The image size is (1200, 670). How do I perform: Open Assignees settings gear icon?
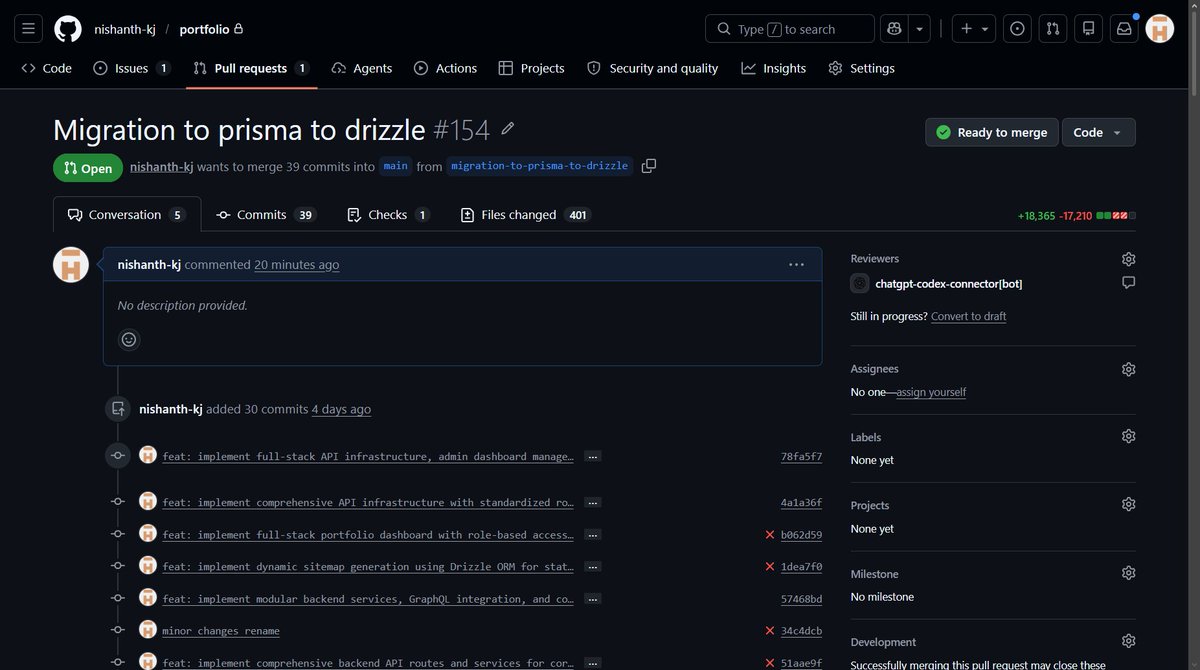[1128, 369]
